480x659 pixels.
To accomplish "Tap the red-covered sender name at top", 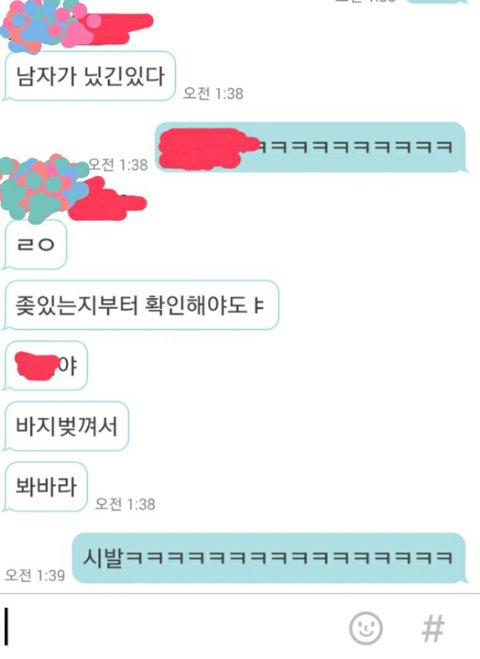I will (x=120, y=29).
